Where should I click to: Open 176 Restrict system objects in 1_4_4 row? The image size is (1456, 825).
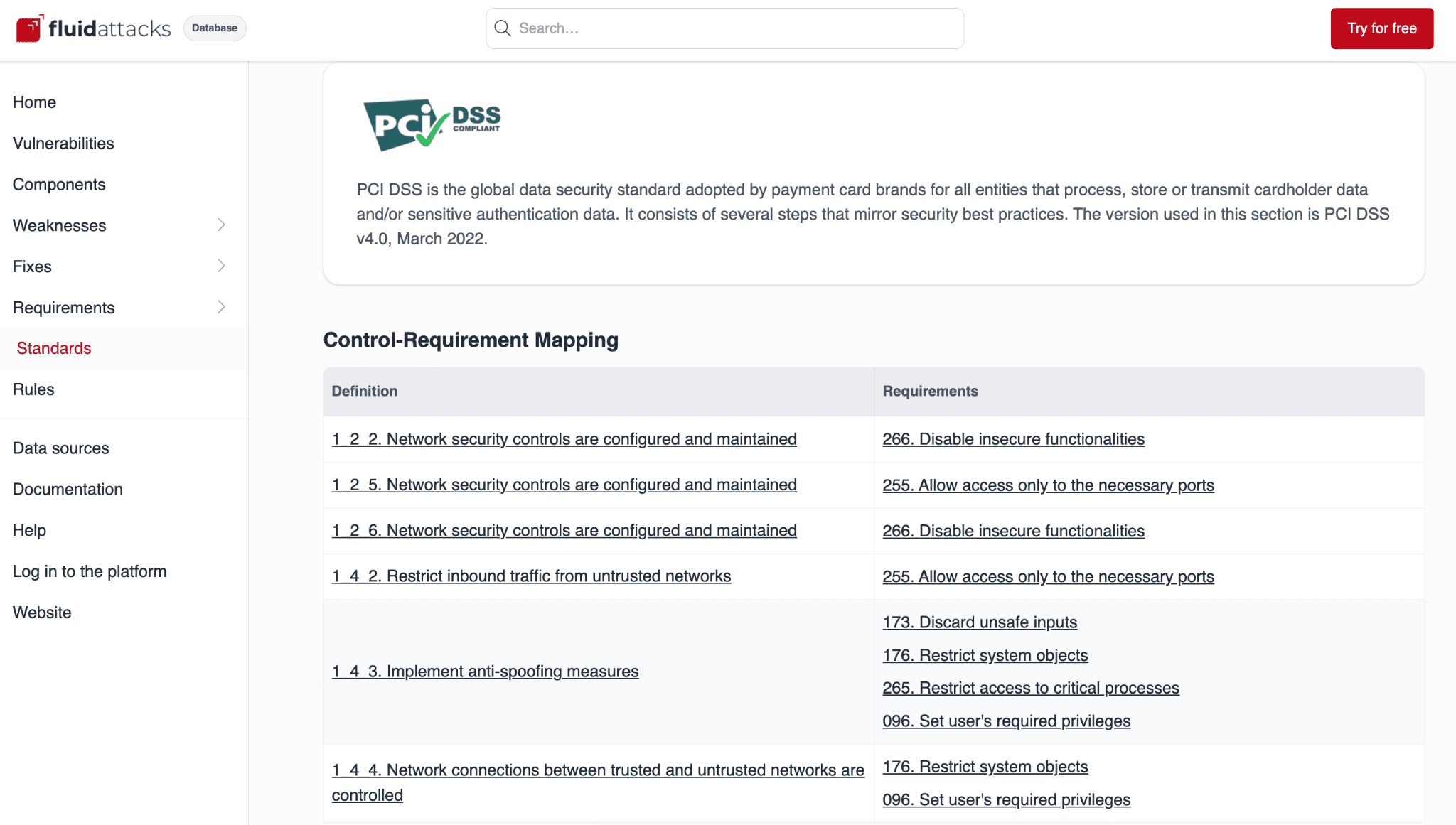pos(985,767)
